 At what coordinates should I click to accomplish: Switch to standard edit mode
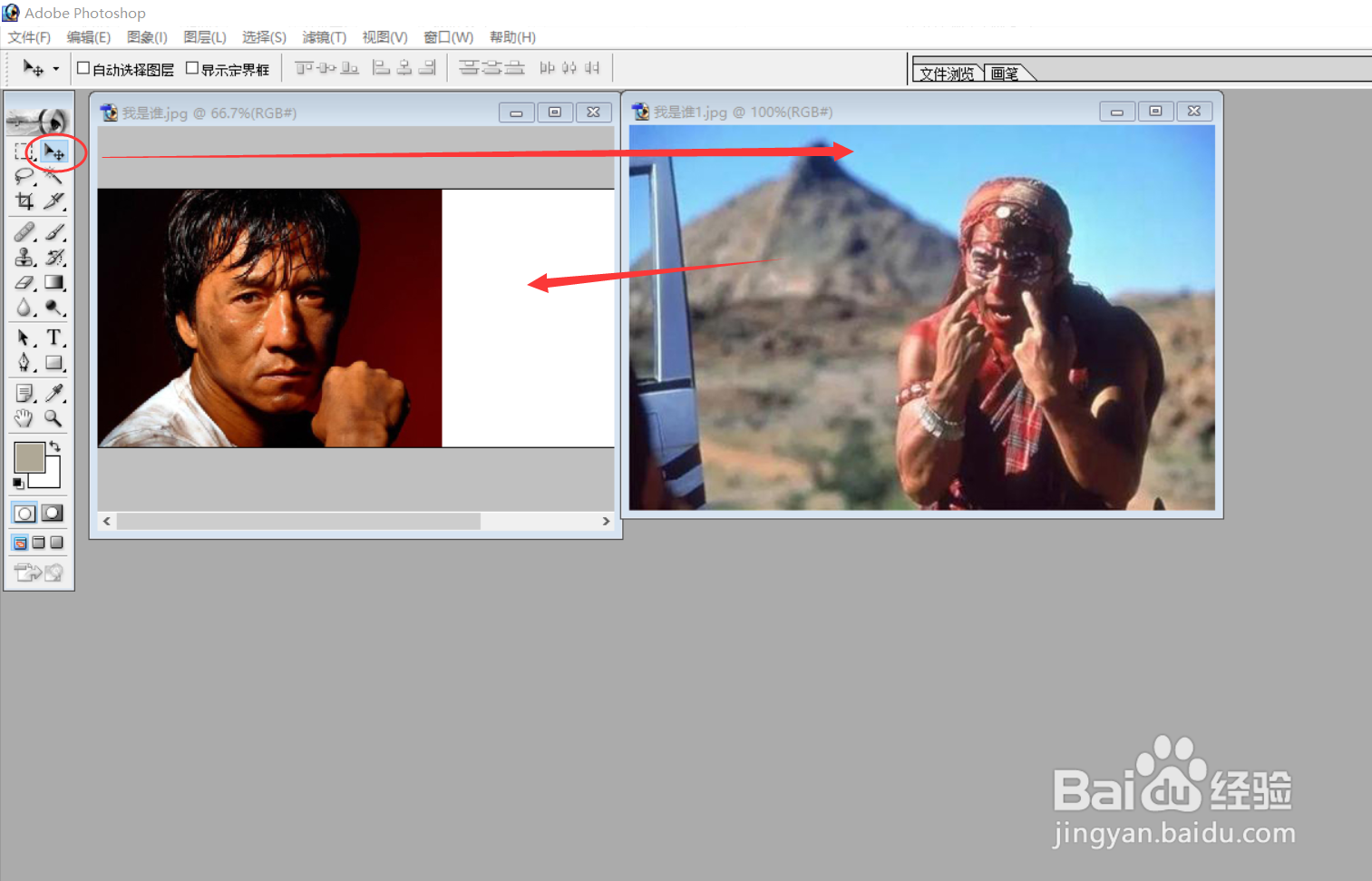click(24, 514)
